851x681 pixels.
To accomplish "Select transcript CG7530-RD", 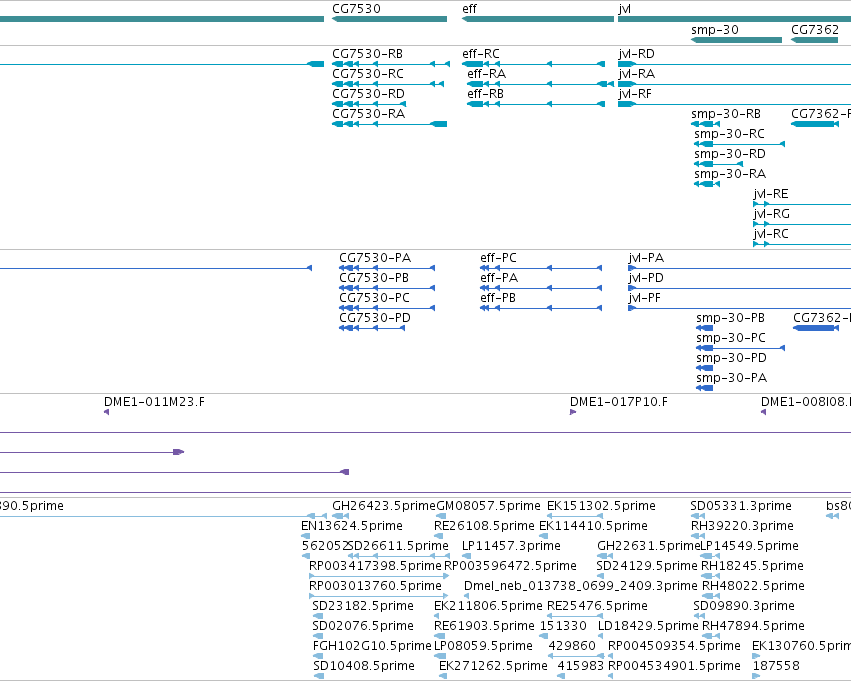I will pos(369,104).
